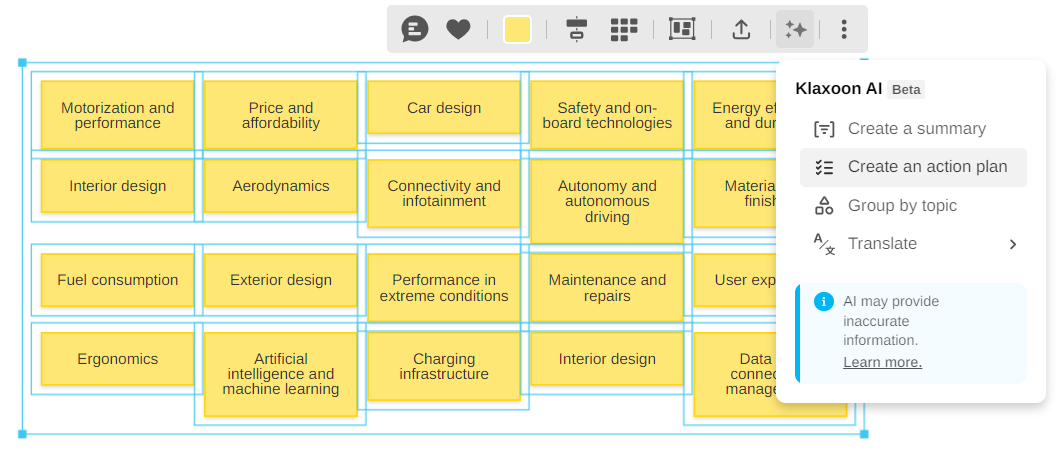The height and width of the screenshot is (452, 1061).
Task: Follow the Learn more link
Action: (882, 362)
